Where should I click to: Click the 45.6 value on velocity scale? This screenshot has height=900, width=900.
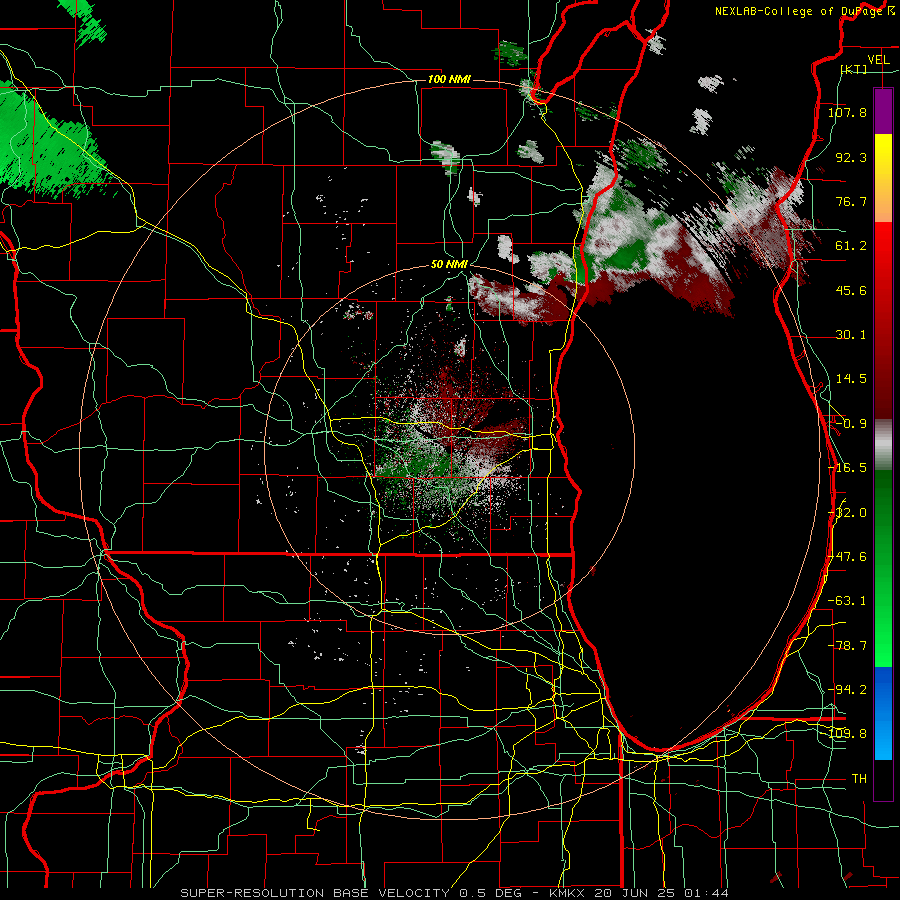[x=851, y=290]
